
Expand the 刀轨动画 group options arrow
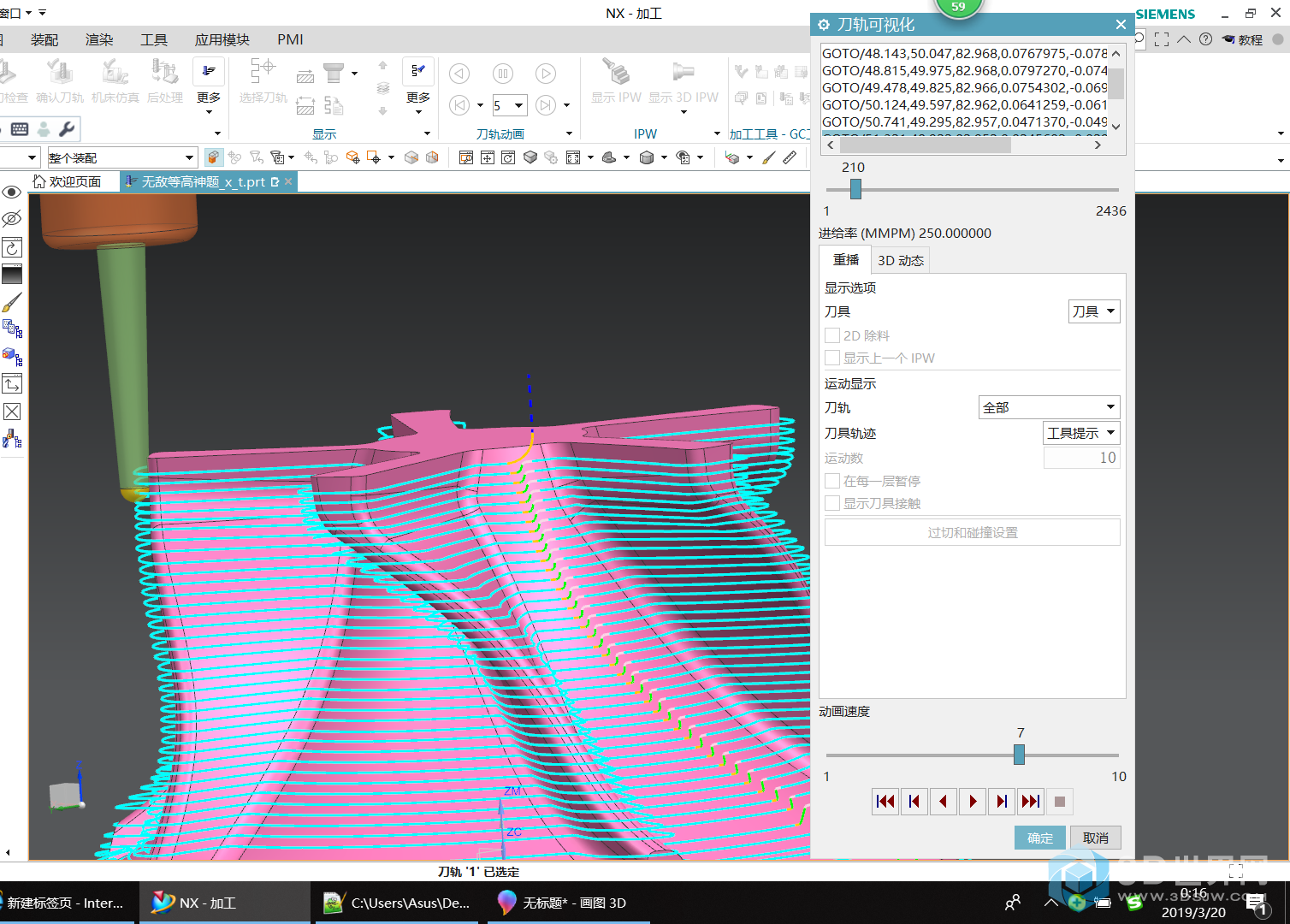click(x=569, y=133)
